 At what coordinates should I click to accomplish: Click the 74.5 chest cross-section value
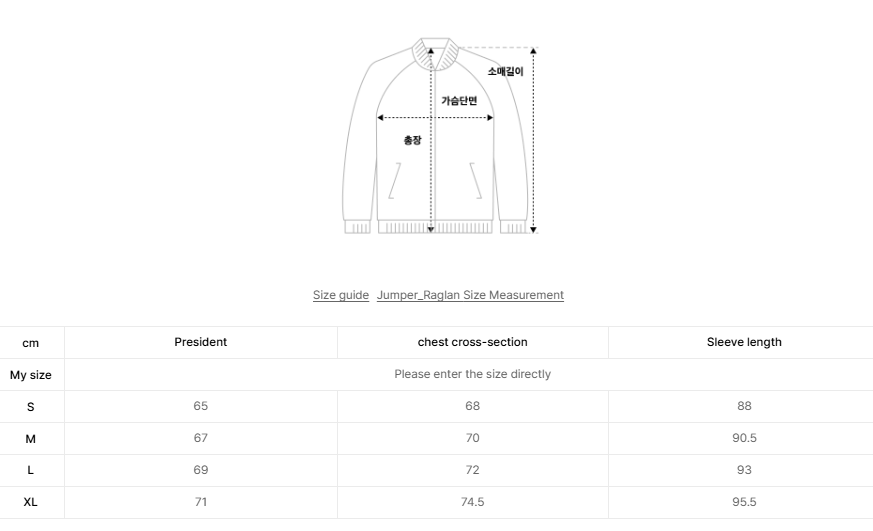pos(472,502)
